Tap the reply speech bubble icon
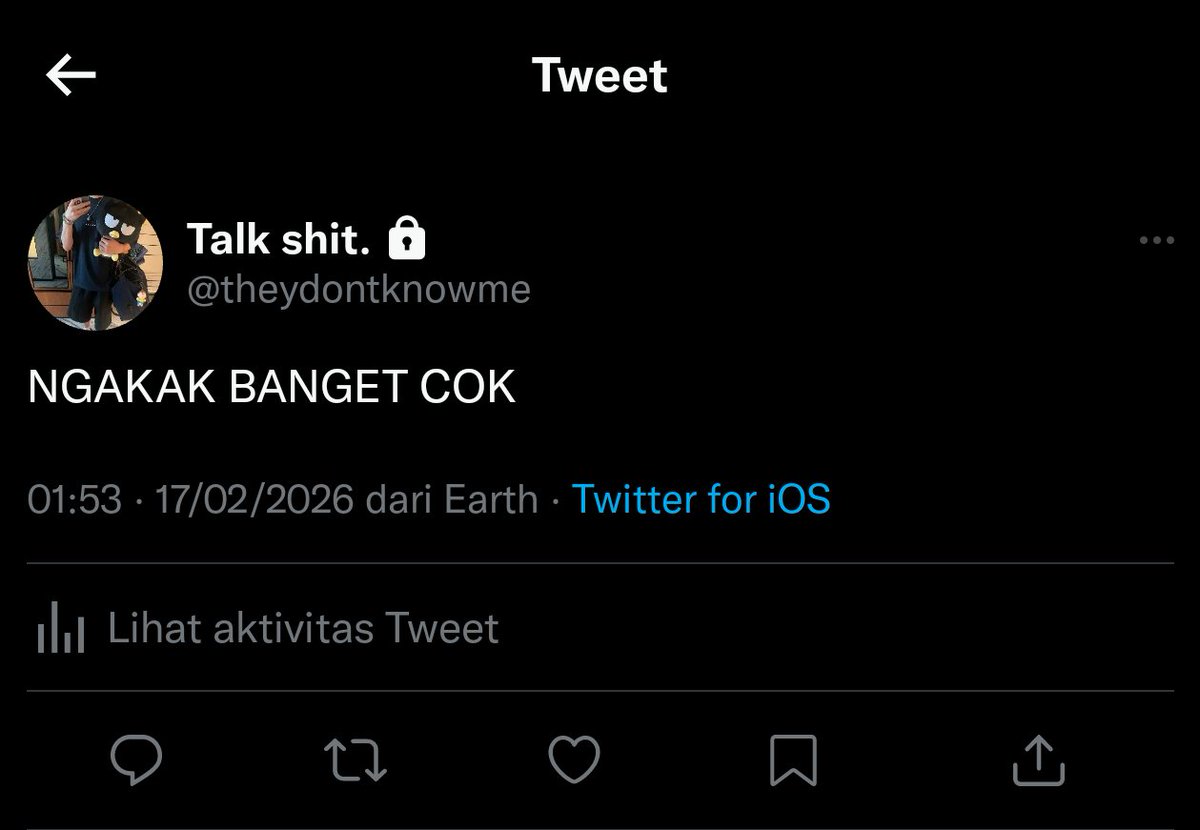The image size is (1200, 830). (x=136, y=761)
